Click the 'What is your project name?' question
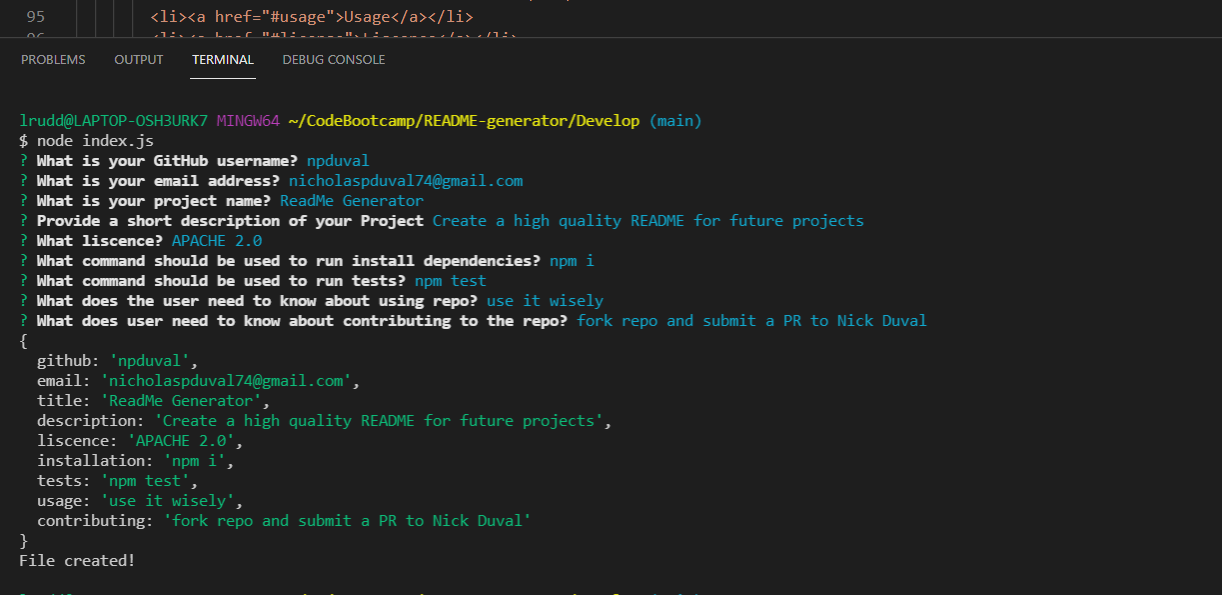 [x=154, y=201]
